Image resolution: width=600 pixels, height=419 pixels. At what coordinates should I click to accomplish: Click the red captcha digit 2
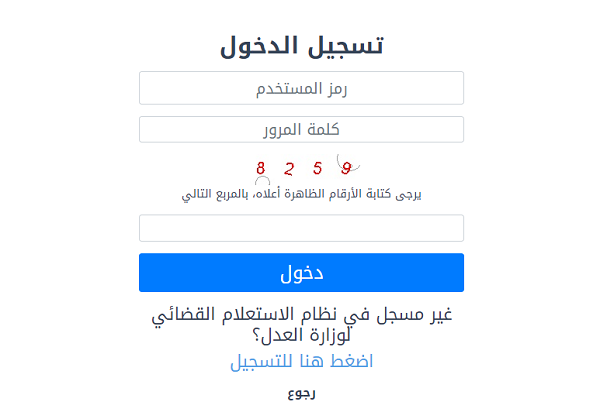point(289,169)
